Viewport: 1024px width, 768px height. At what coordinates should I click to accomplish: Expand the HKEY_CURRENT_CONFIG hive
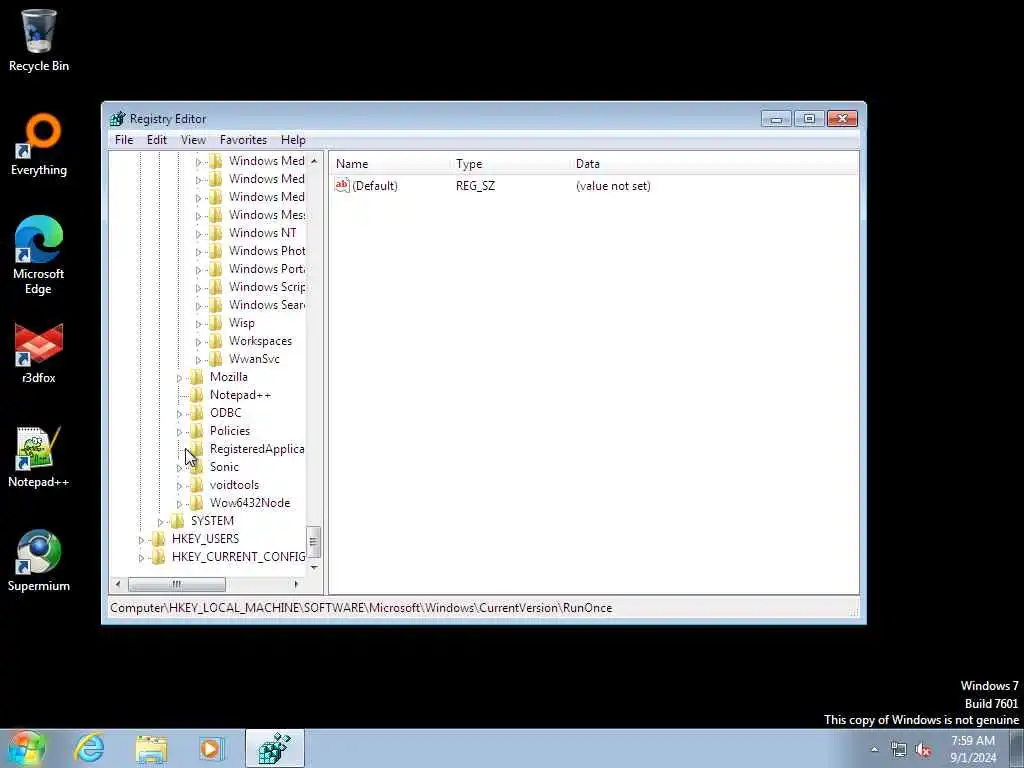142,558
